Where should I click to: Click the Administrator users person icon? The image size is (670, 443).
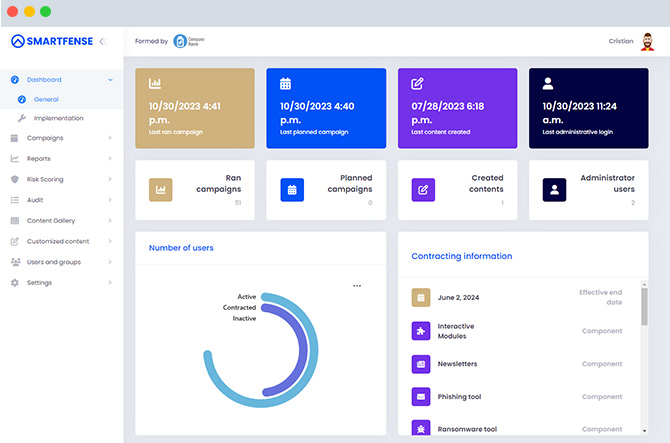click(x=555, y=190)
